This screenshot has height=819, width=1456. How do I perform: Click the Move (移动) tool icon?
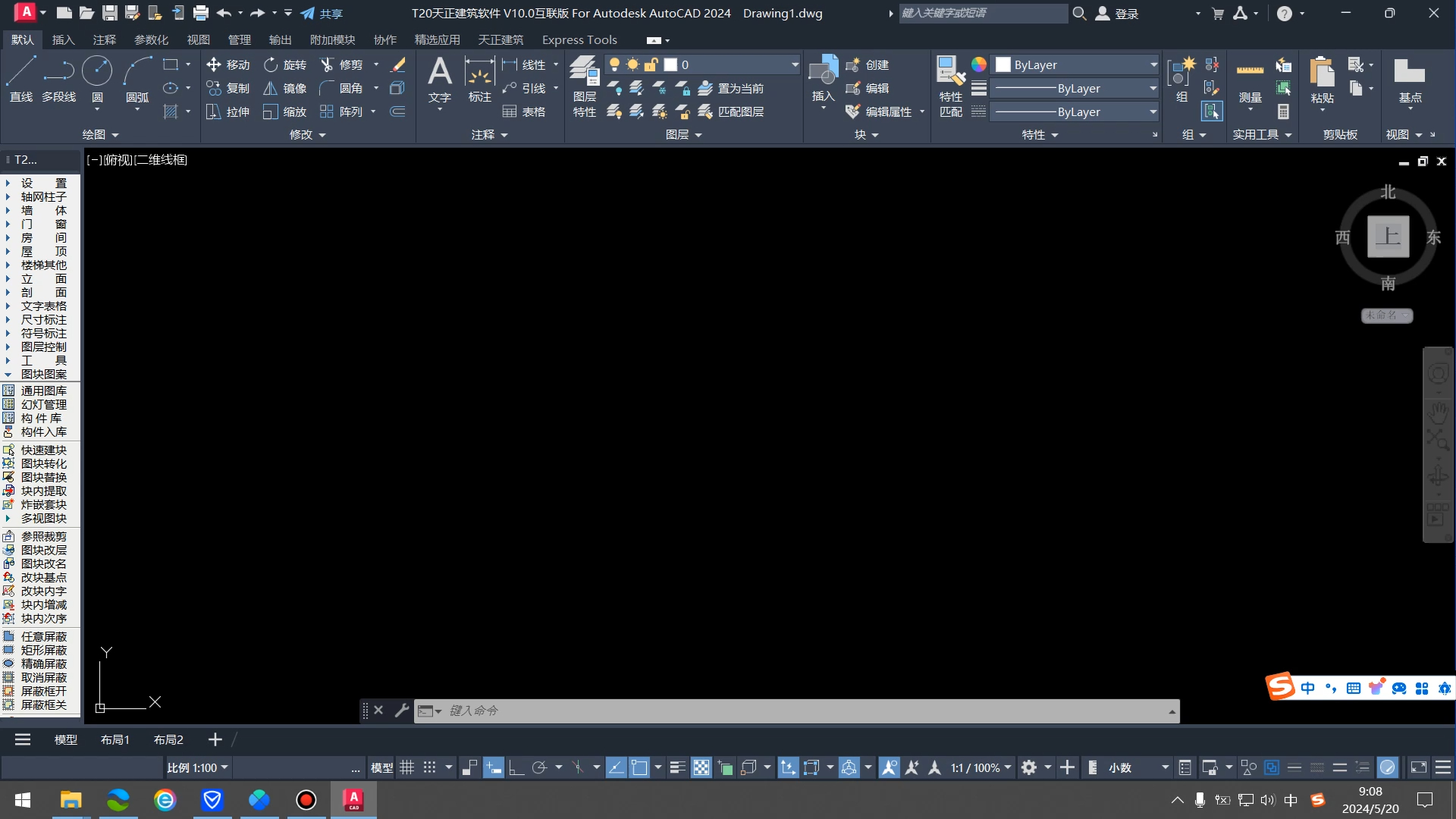214,65
